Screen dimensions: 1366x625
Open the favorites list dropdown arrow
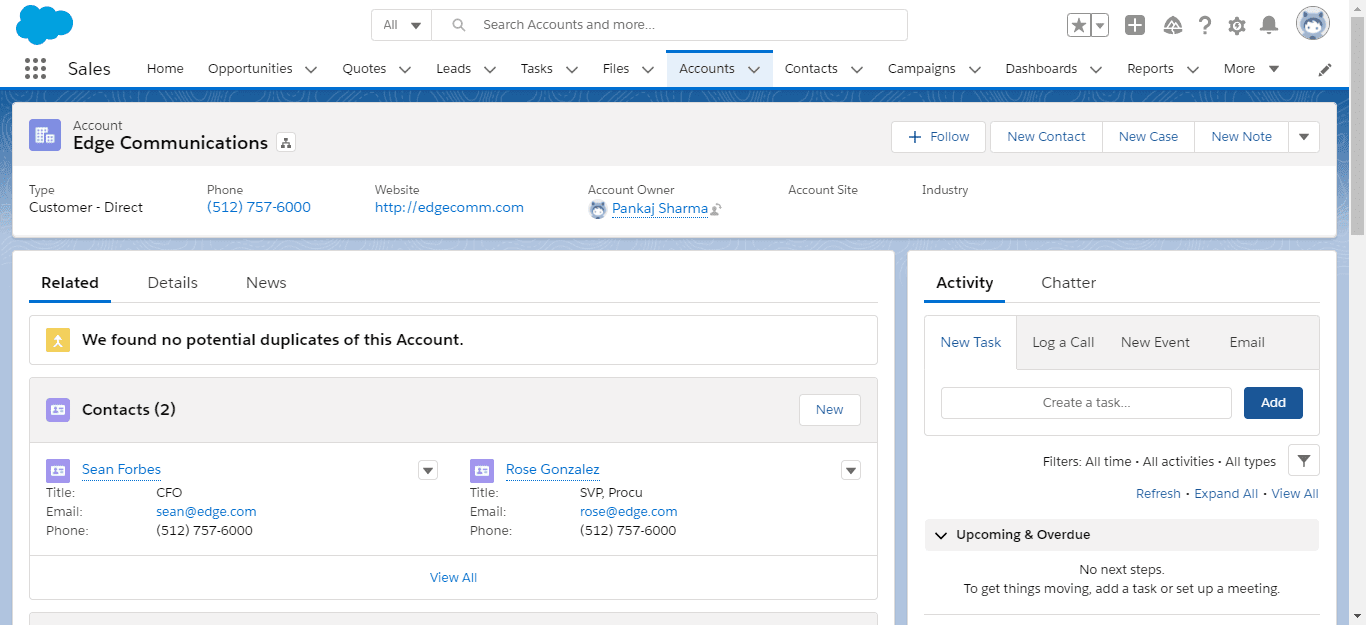[1100, 26]
